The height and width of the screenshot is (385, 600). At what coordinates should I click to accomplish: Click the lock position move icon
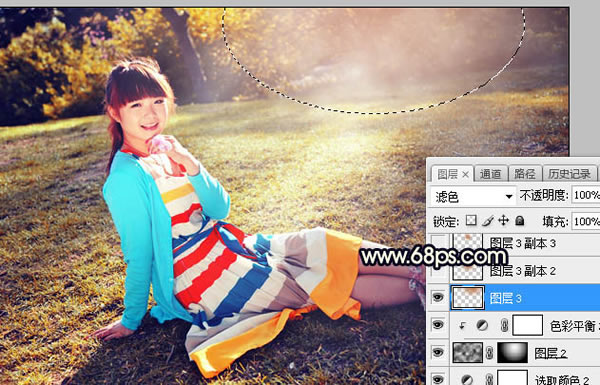tap(503, 220)
